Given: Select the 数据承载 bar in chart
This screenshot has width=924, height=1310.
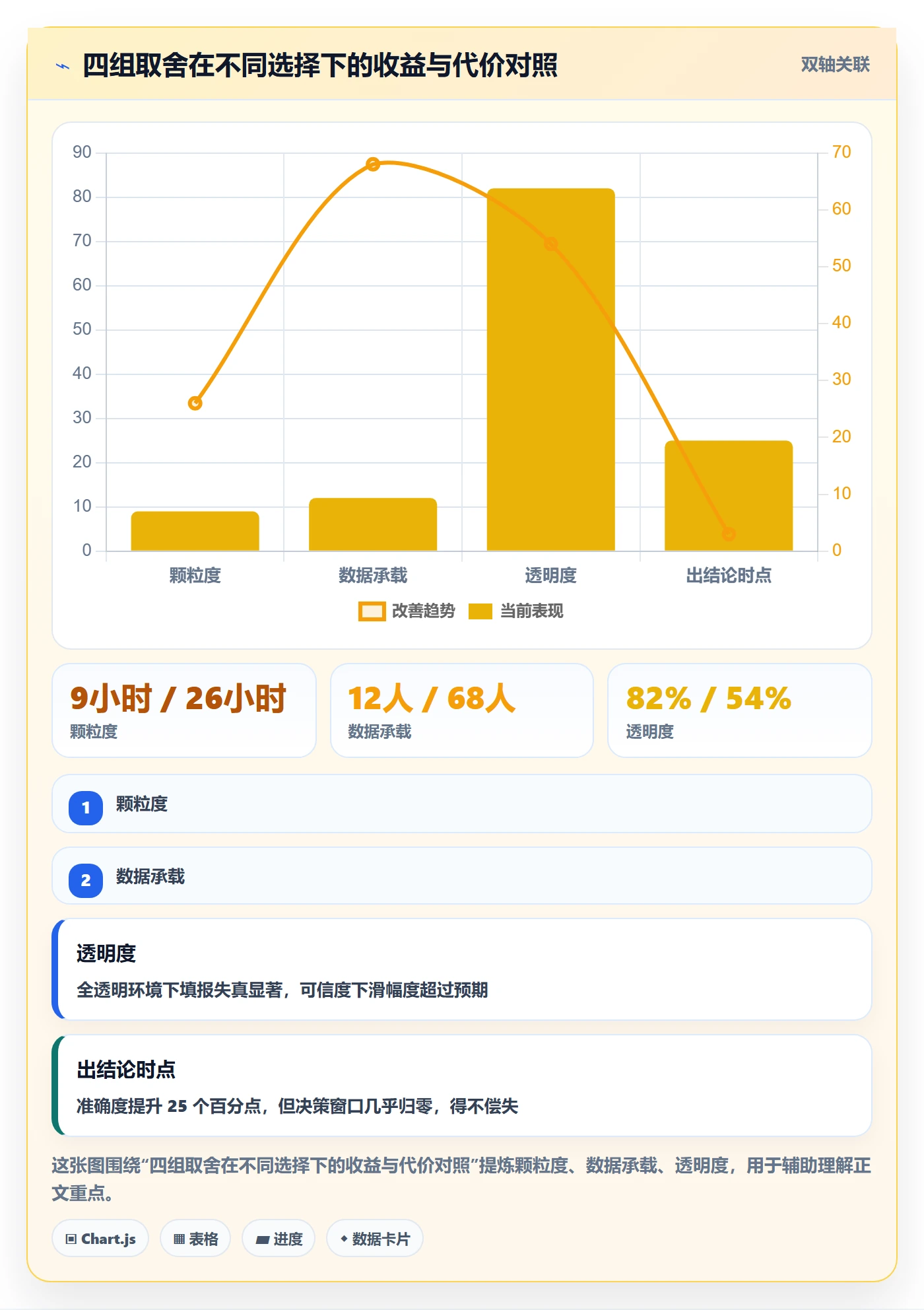Looking at the screenshot, I should pos(373,524).
